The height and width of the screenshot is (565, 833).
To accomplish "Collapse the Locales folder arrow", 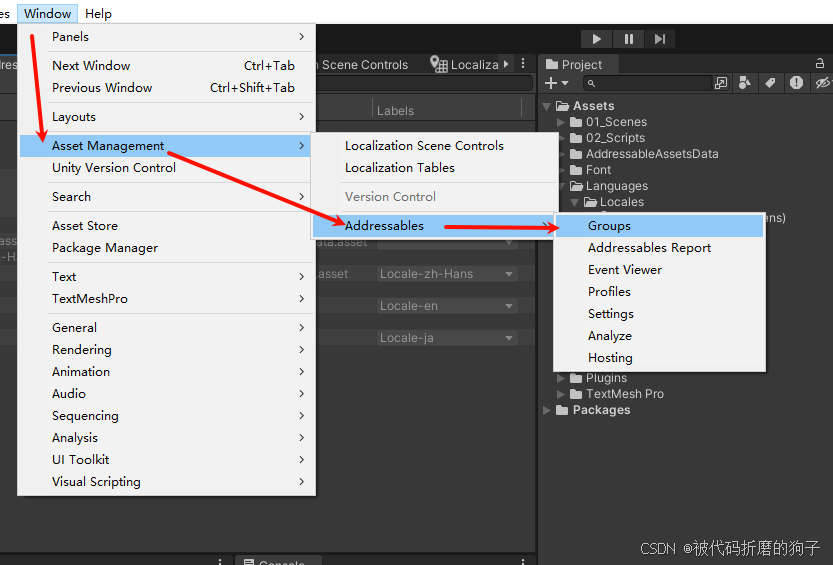I will [x=575, y=202].
